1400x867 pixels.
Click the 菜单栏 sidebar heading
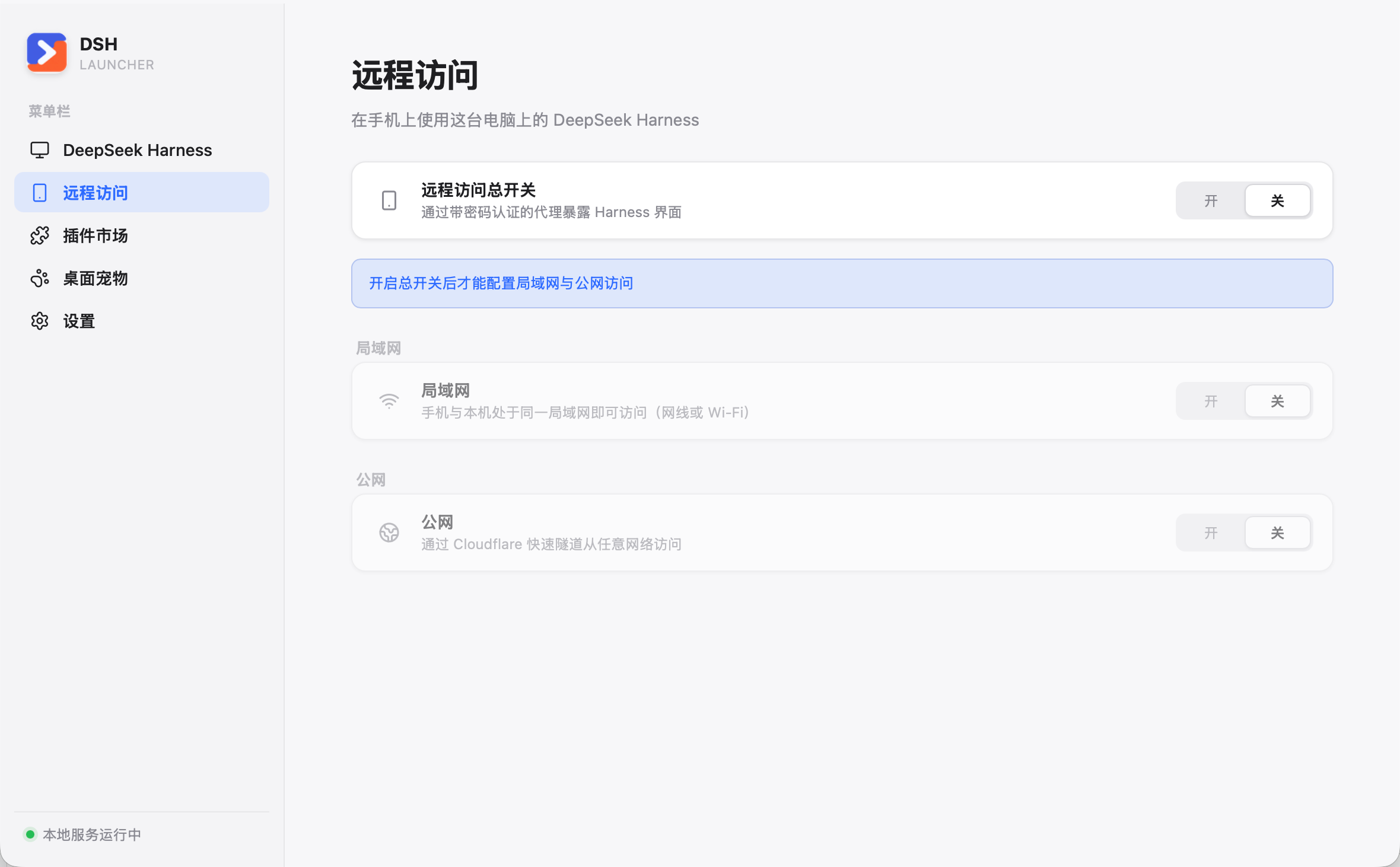pos(49,111)
